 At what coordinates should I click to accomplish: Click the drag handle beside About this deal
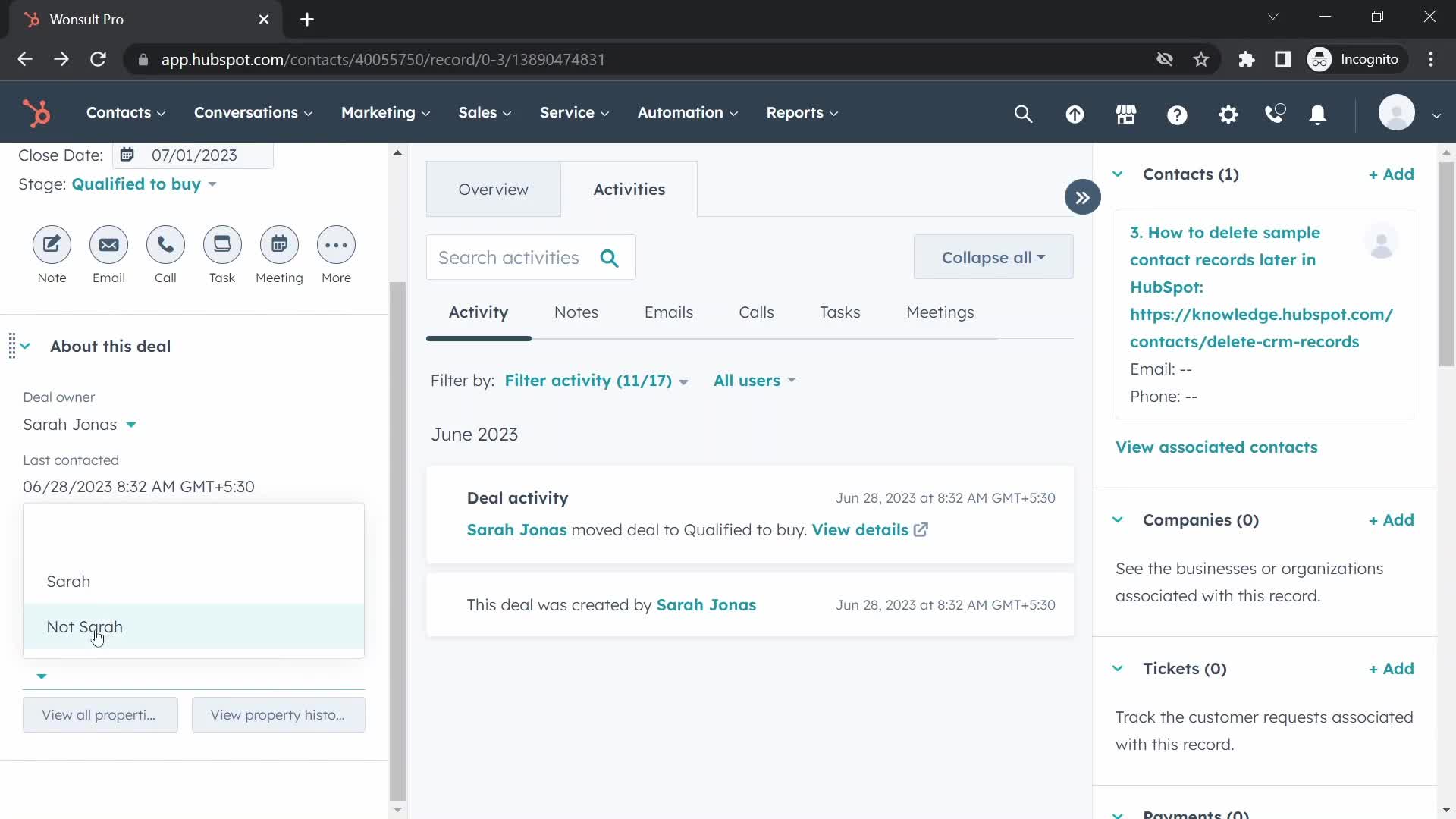(x=11, y=346)
